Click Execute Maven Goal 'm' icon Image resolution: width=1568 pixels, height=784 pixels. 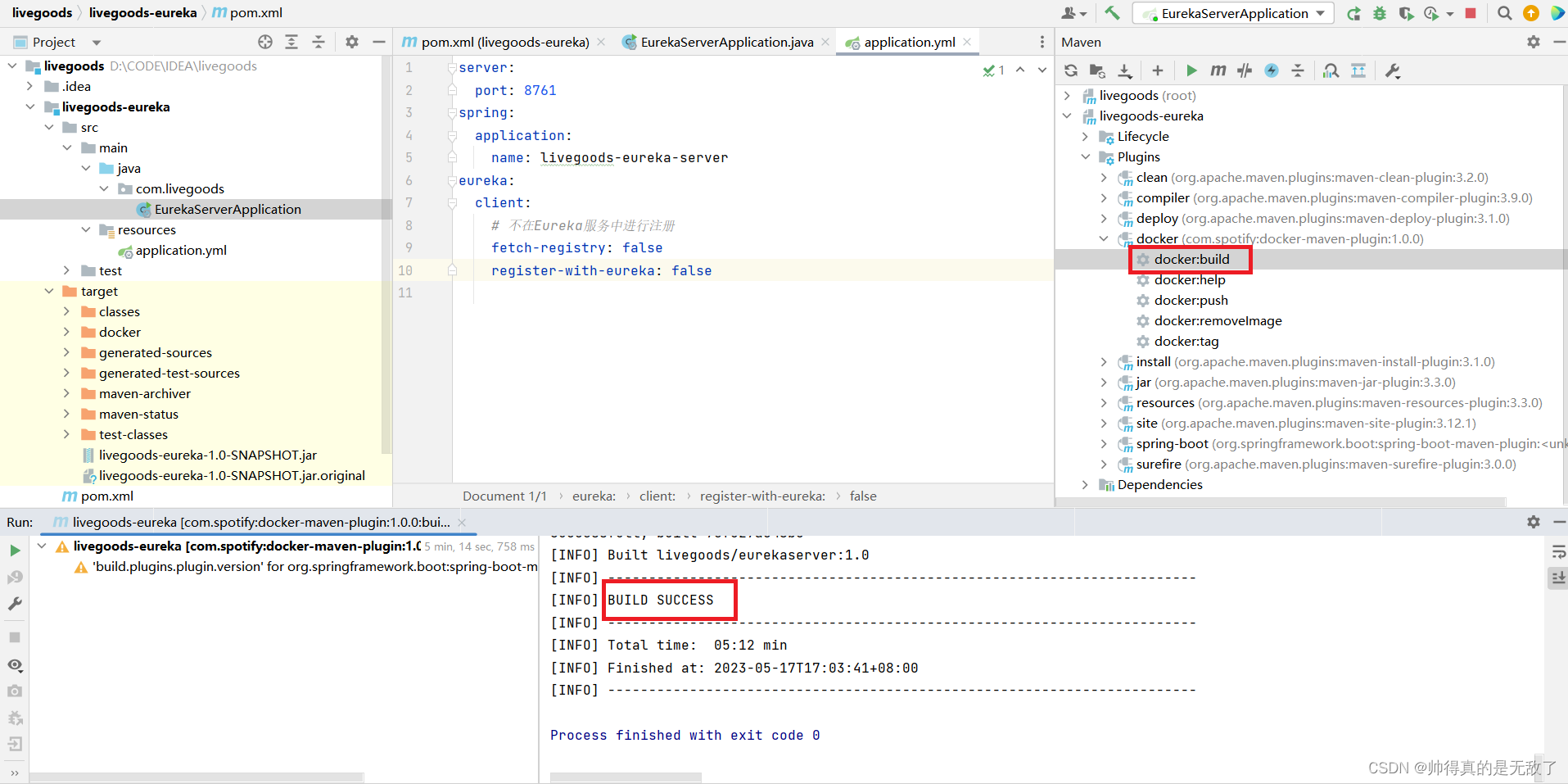click(1218, 70)
